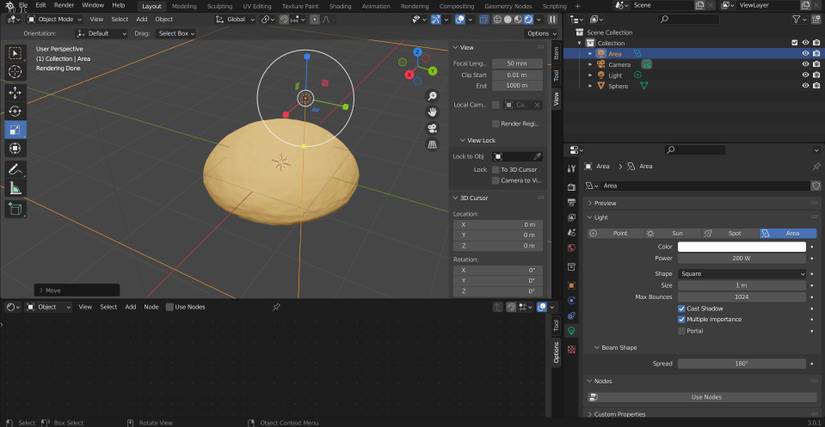Select the Annotate tool
Screen dimensions: 825x427
[15, 169]
